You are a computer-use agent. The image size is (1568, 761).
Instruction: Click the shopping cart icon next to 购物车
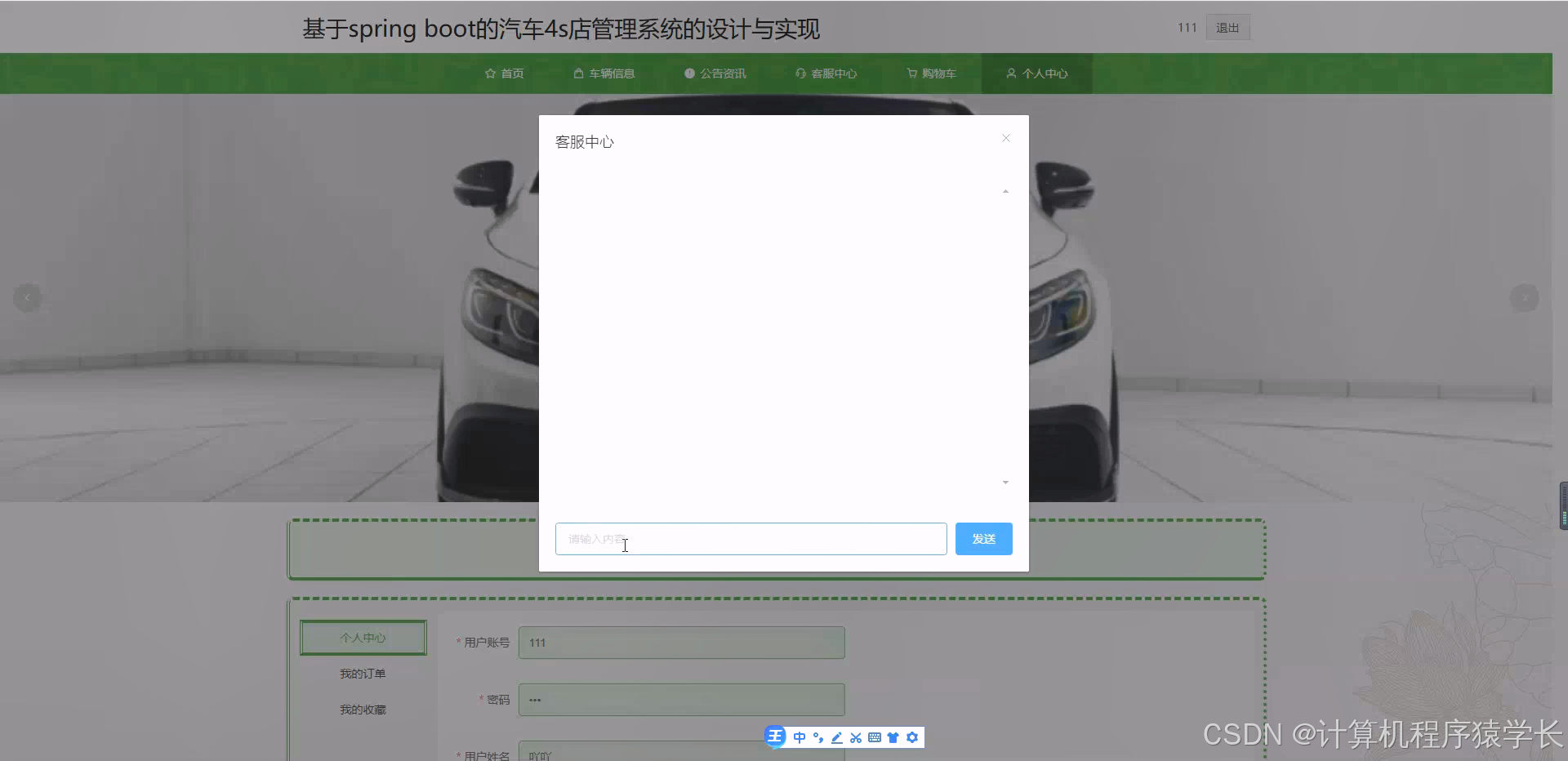point(911,73)
